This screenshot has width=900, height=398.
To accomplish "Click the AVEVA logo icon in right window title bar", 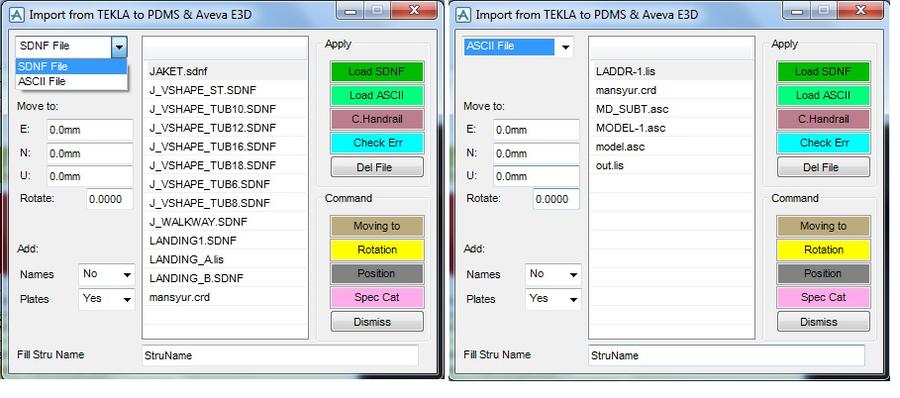I will click(464, 14).
